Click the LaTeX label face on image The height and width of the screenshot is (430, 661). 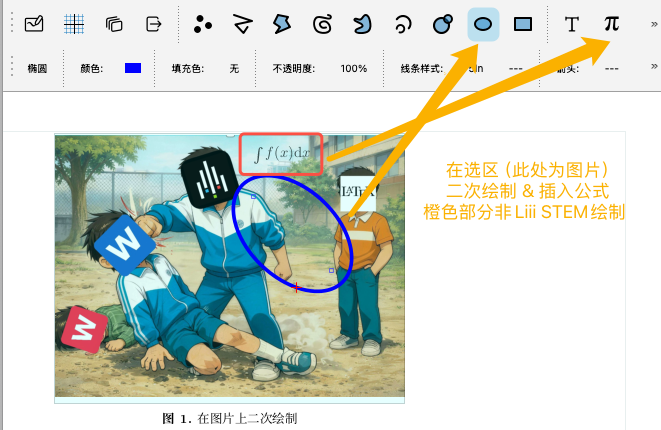coord(358,192)
